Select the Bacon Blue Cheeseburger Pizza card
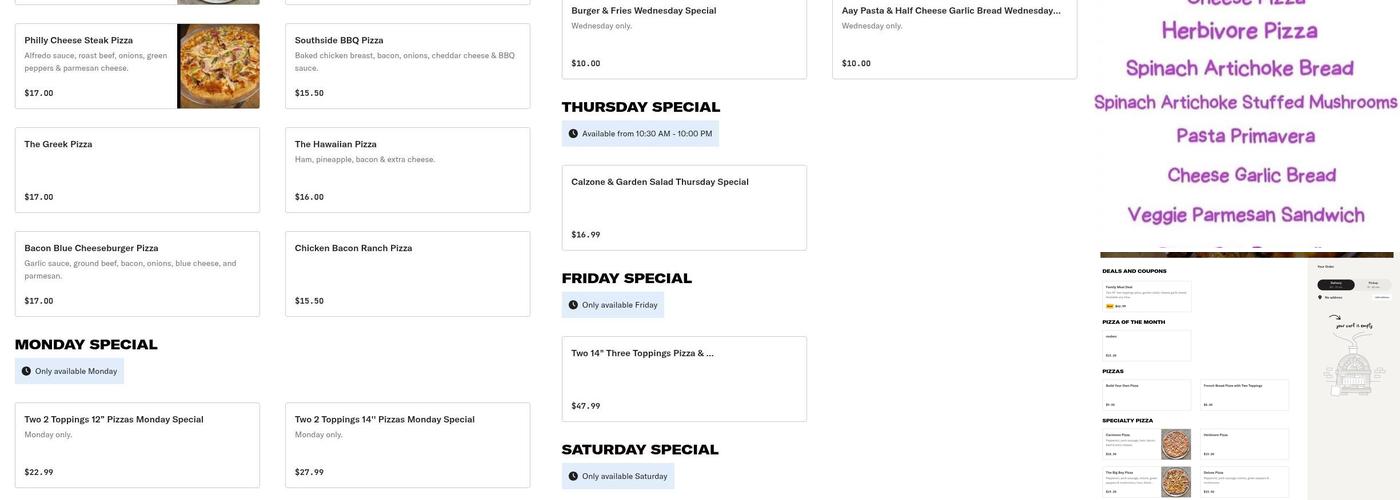The width and height of the screenshot is (1400, 500). coord(137,274)
